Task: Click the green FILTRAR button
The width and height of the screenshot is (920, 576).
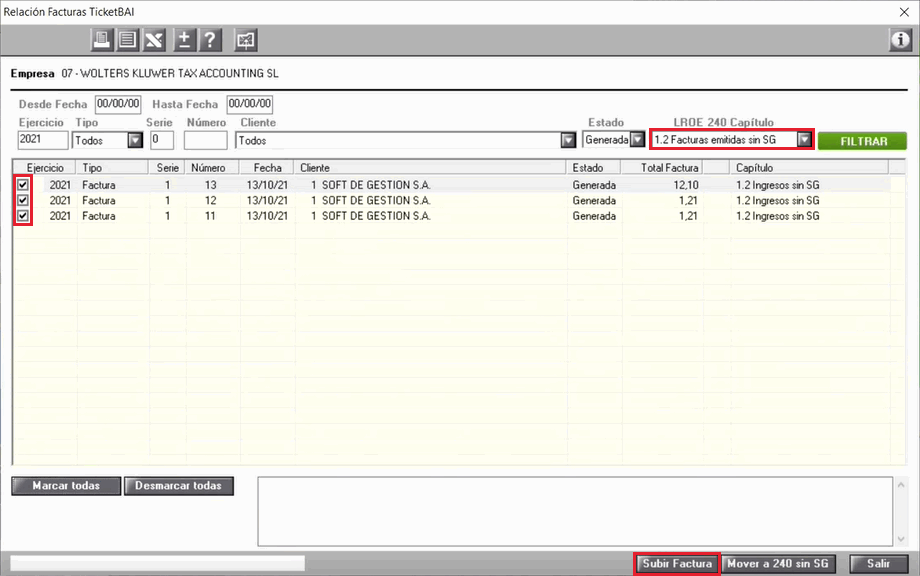Action: click(862, 141)
